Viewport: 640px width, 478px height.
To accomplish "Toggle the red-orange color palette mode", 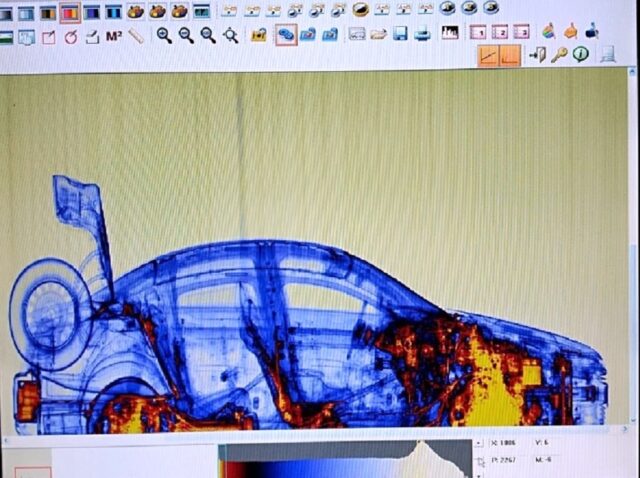I will click(70, 13).
